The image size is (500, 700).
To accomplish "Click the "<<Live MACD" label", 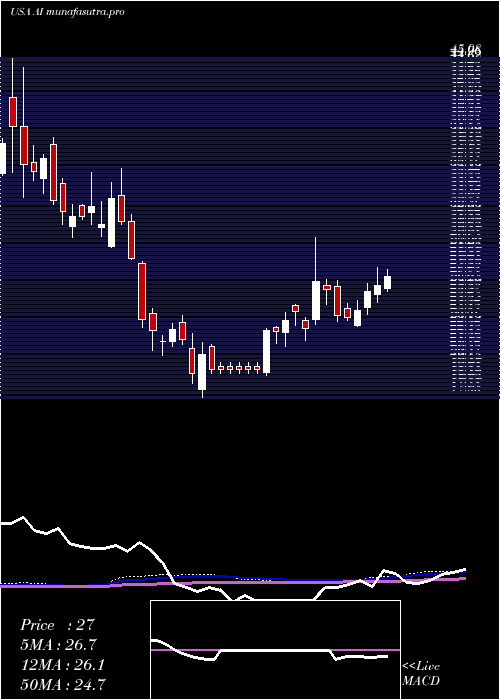I will (x=421, y=673).
